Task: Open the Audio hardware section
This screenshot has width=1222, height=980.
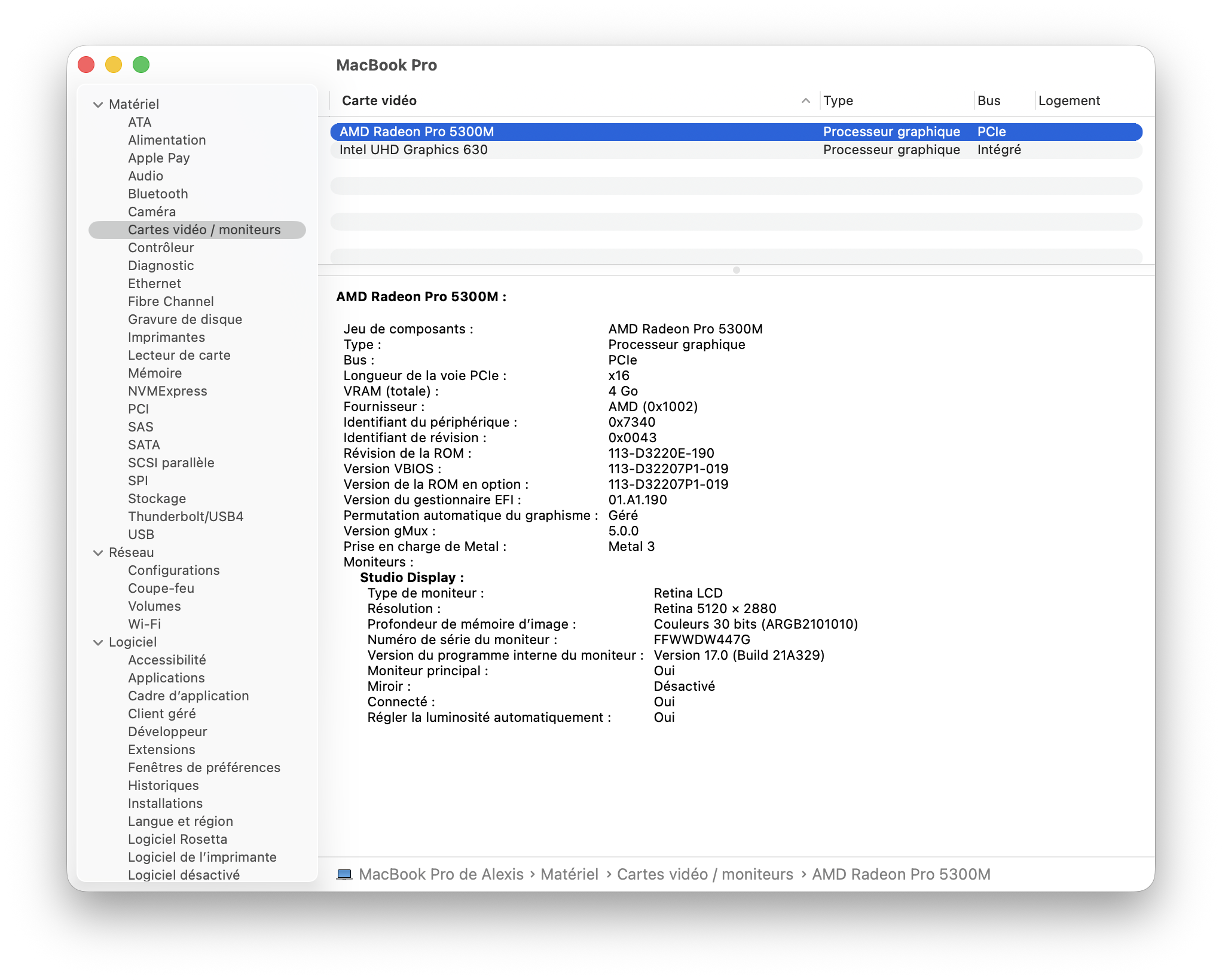Action: coord(145,176)
